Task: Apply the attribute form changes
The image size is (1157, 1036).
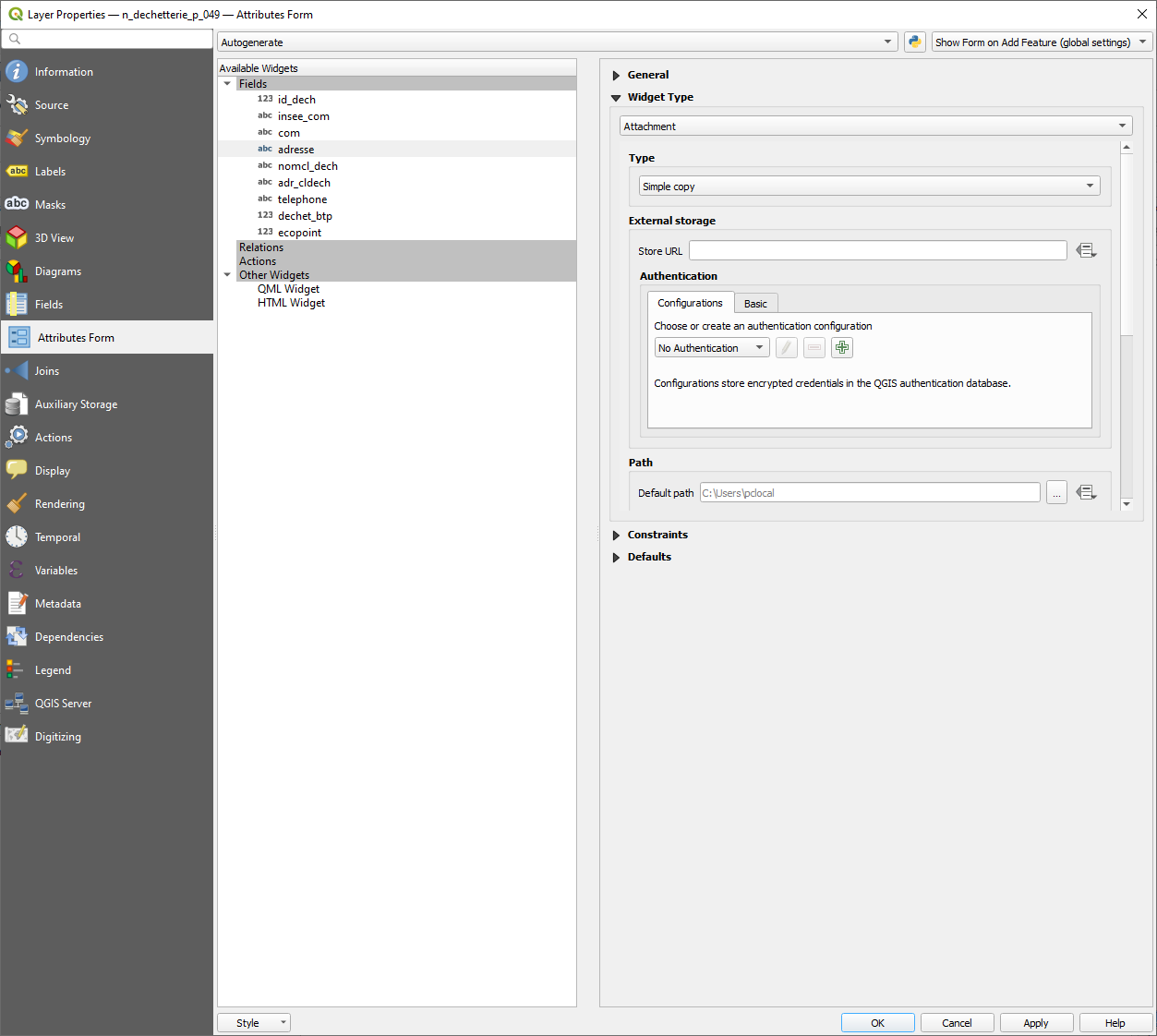Action: (1035, 1022)
